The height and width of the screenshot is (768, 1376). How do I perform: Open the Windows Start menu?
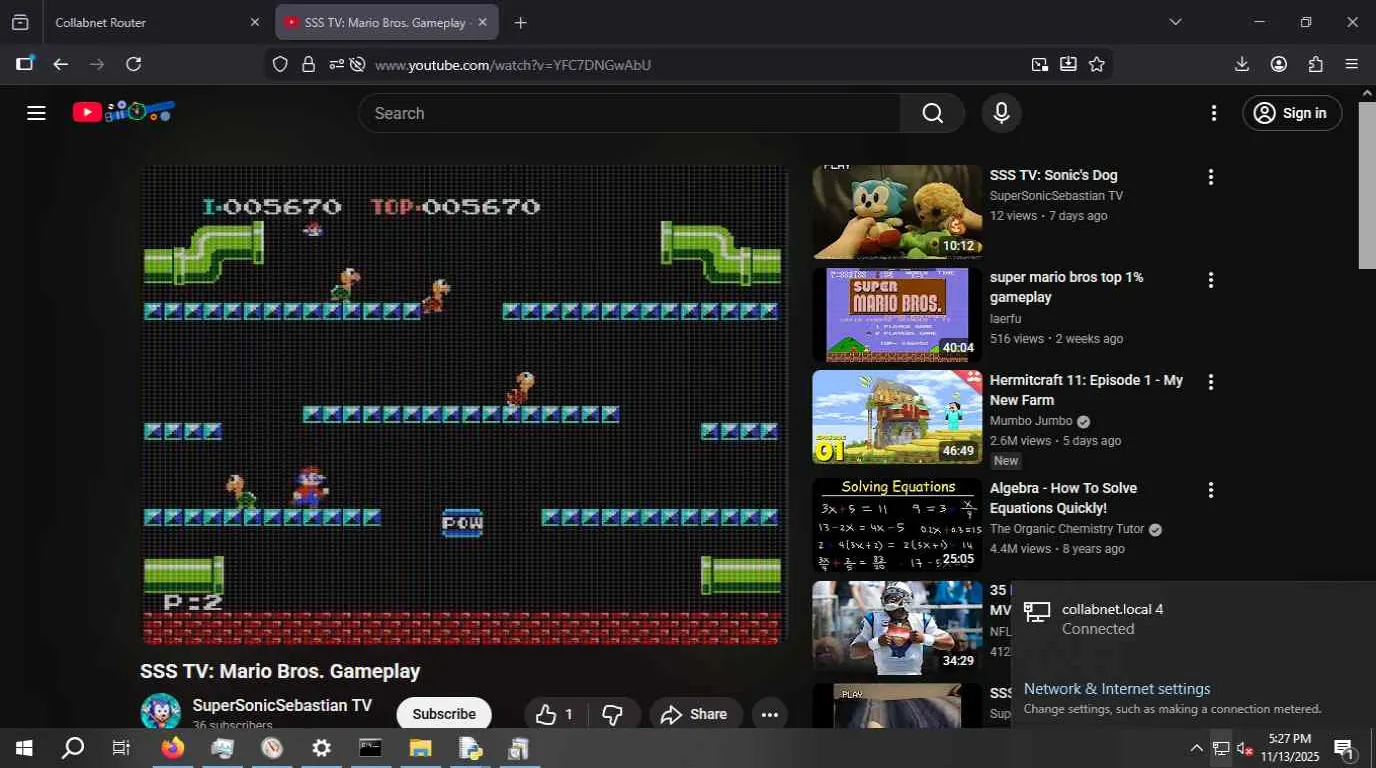point(24,748)
